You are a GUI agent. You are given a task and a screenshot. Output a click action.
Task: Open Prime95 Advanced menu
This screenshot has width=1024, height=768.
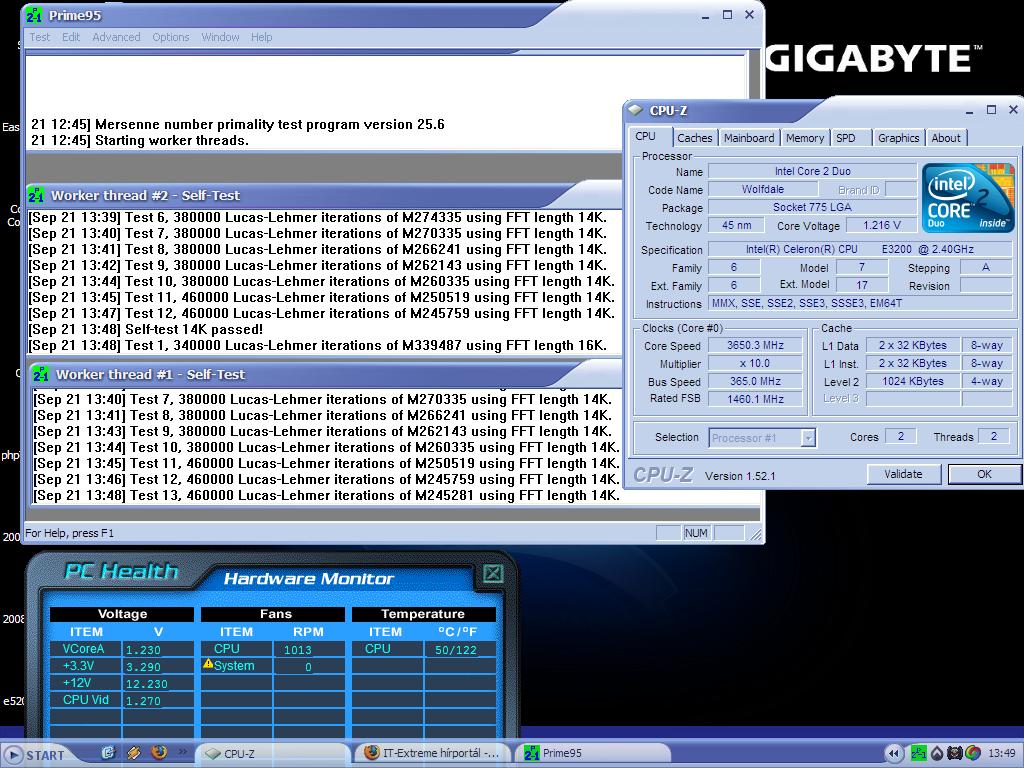(116, 37)
